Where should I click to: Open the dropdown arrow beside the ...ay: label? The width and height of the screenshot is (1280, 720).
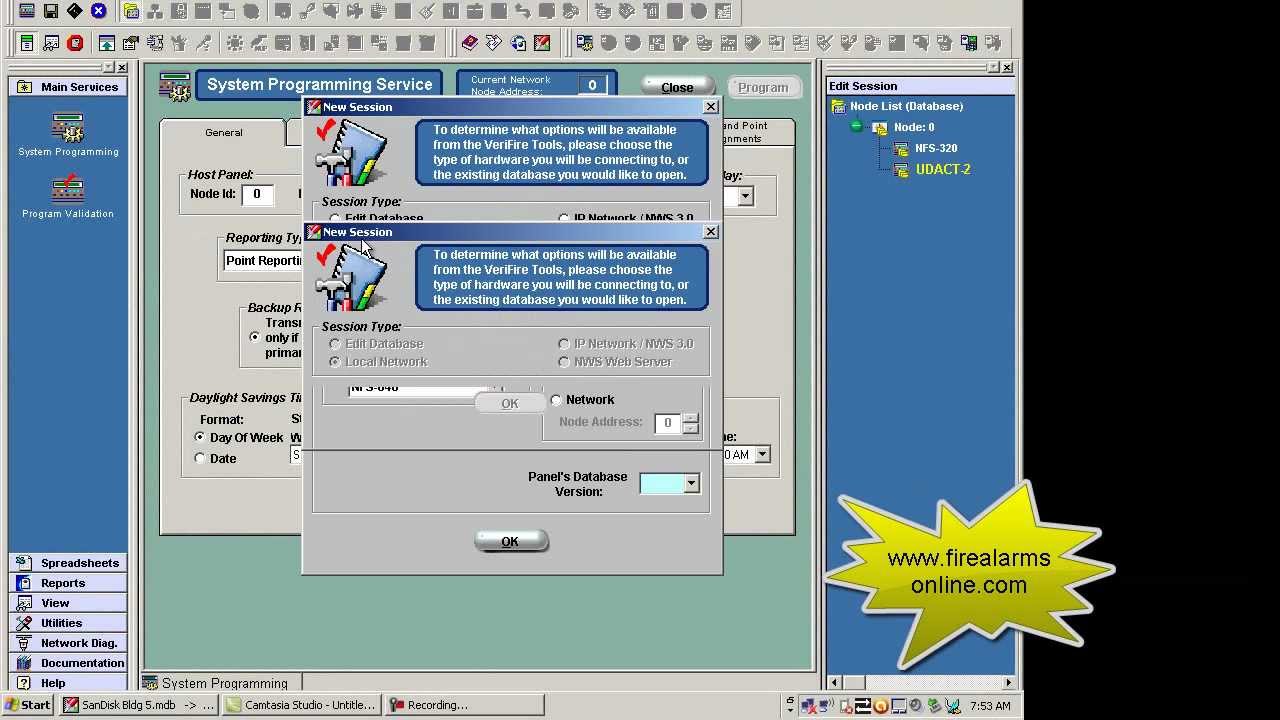tap(745, 196)
